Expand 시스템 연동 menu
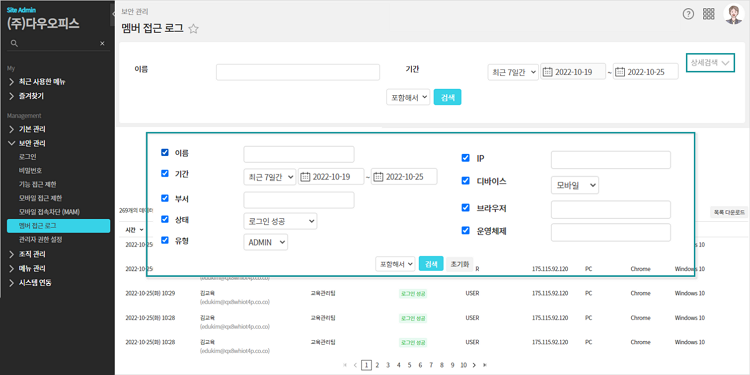This screenshot has width=750, height=375. (30, 283)
